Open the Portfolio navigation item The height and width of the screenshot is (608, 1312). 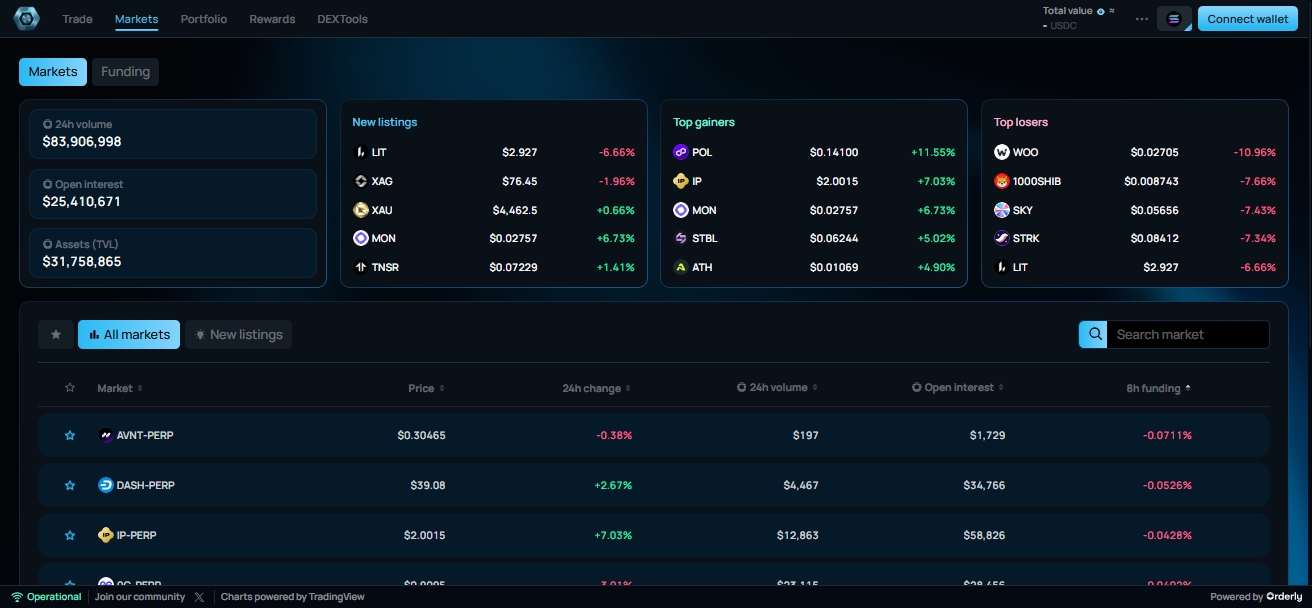(203, 18)
